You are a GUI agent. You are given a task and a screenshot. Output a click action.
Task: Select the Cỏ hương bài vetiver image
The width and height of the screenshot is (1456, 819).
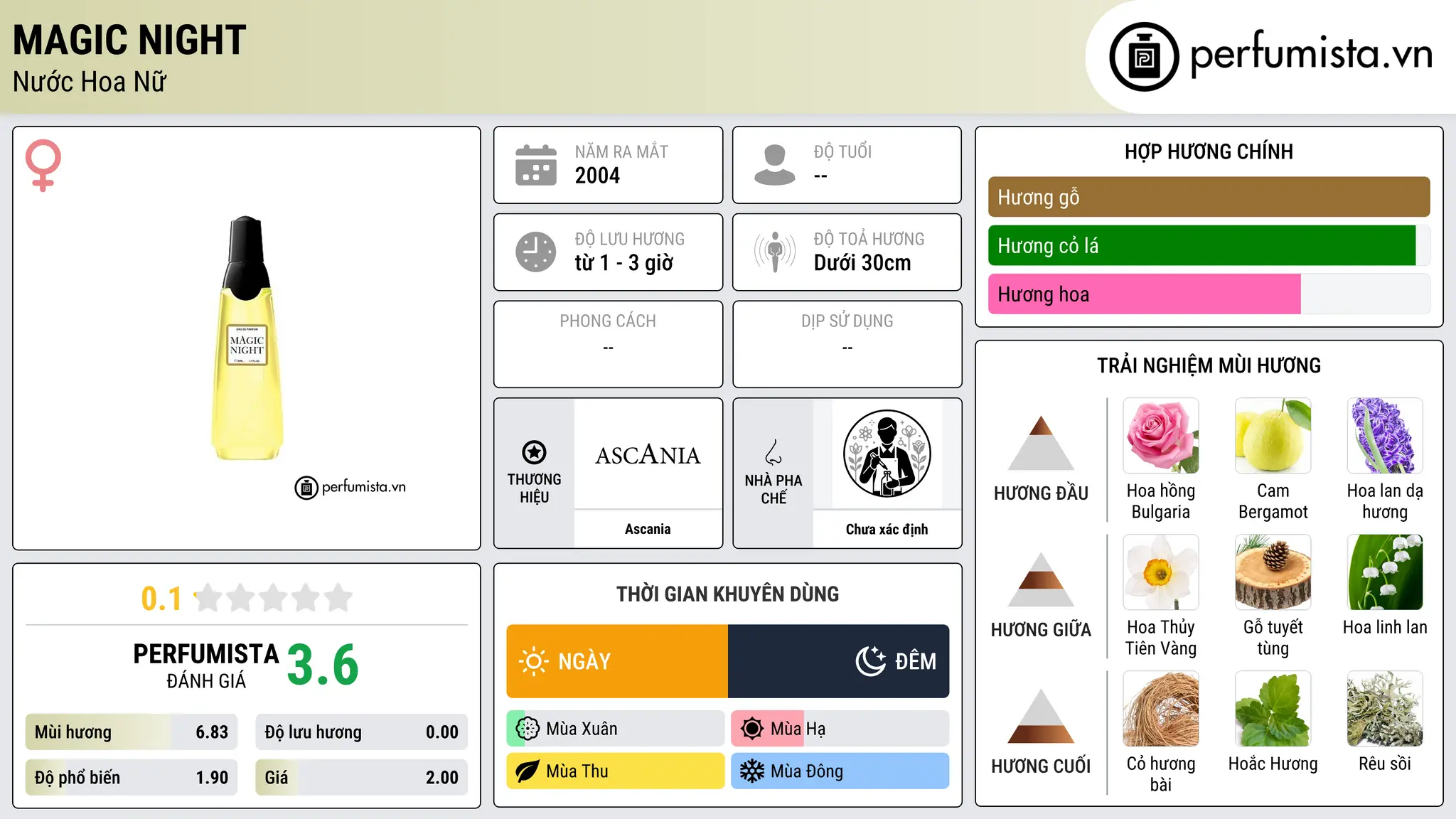tap(1161, 709)
